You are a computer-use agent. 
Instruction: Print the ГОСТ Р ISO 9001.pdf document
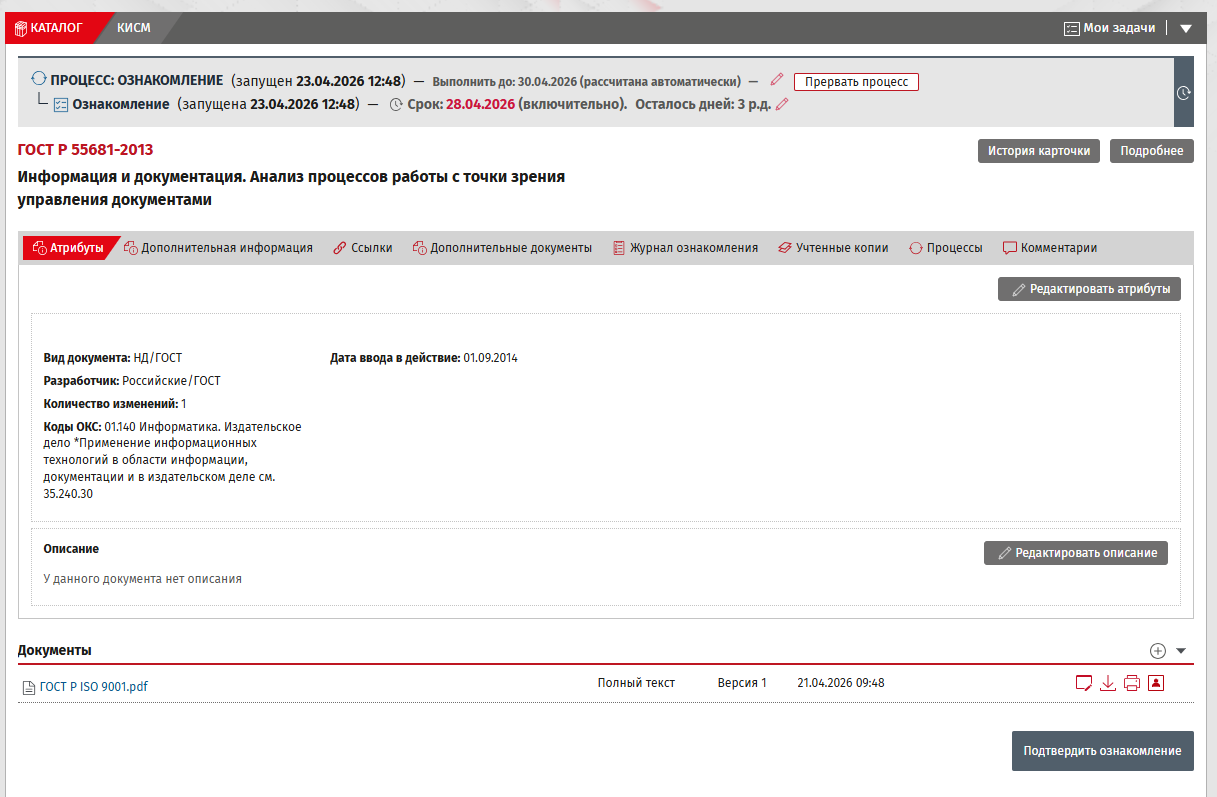[x=1132, y=684]
